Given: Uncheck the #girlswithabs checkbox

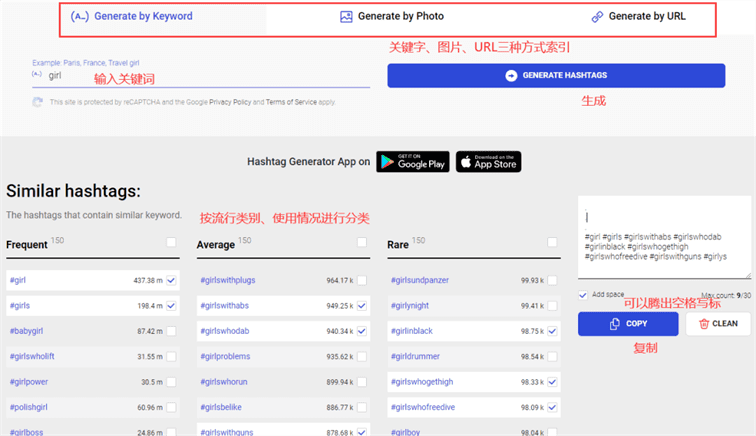Looking at the screenshot, I should (362, 306).
